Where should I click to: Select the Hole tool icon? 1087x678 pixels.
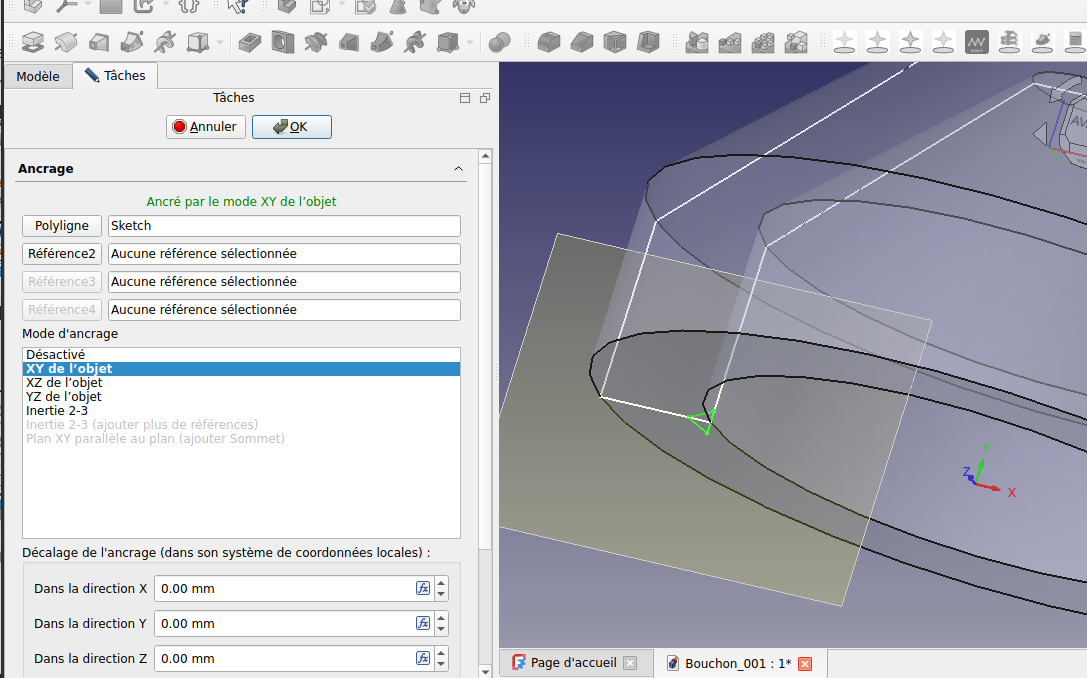tap(282, 42)
